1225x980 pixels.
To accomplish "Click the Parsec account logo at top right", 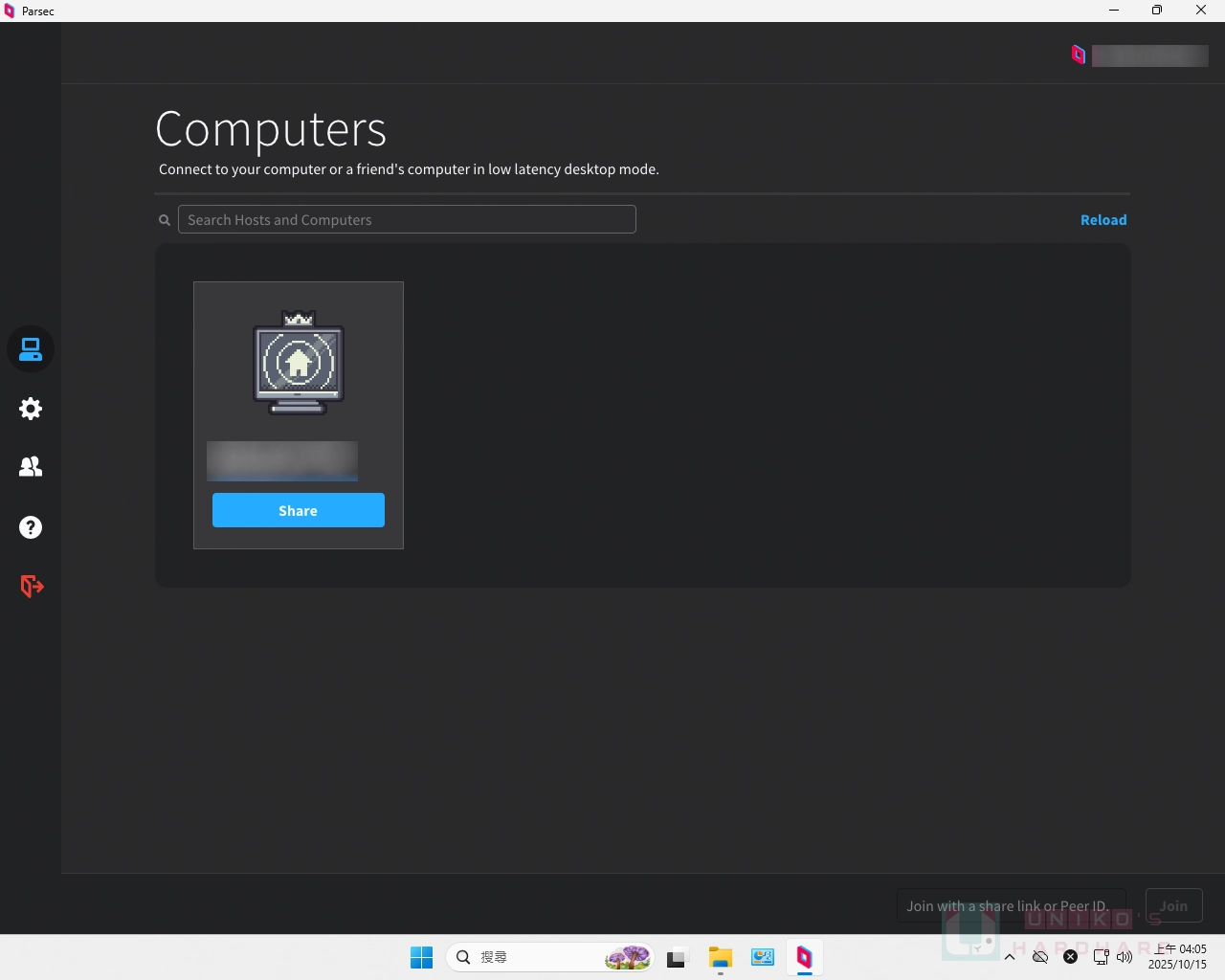I will [x=1079, y=56].
